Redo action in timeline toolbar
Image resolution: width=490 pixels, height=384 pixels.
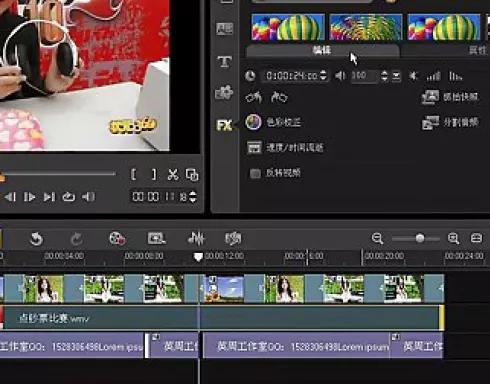(77, 239)
